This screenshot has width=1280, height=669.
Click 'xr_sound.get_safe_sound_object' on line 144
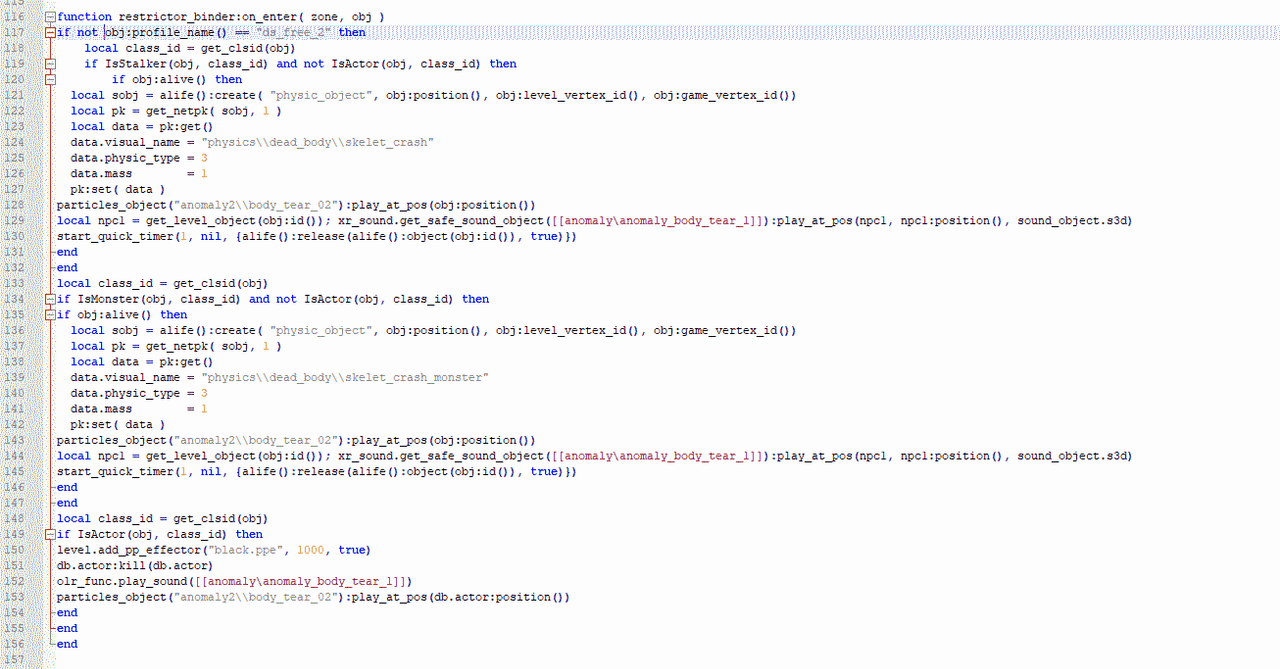[x=440, y=456]
